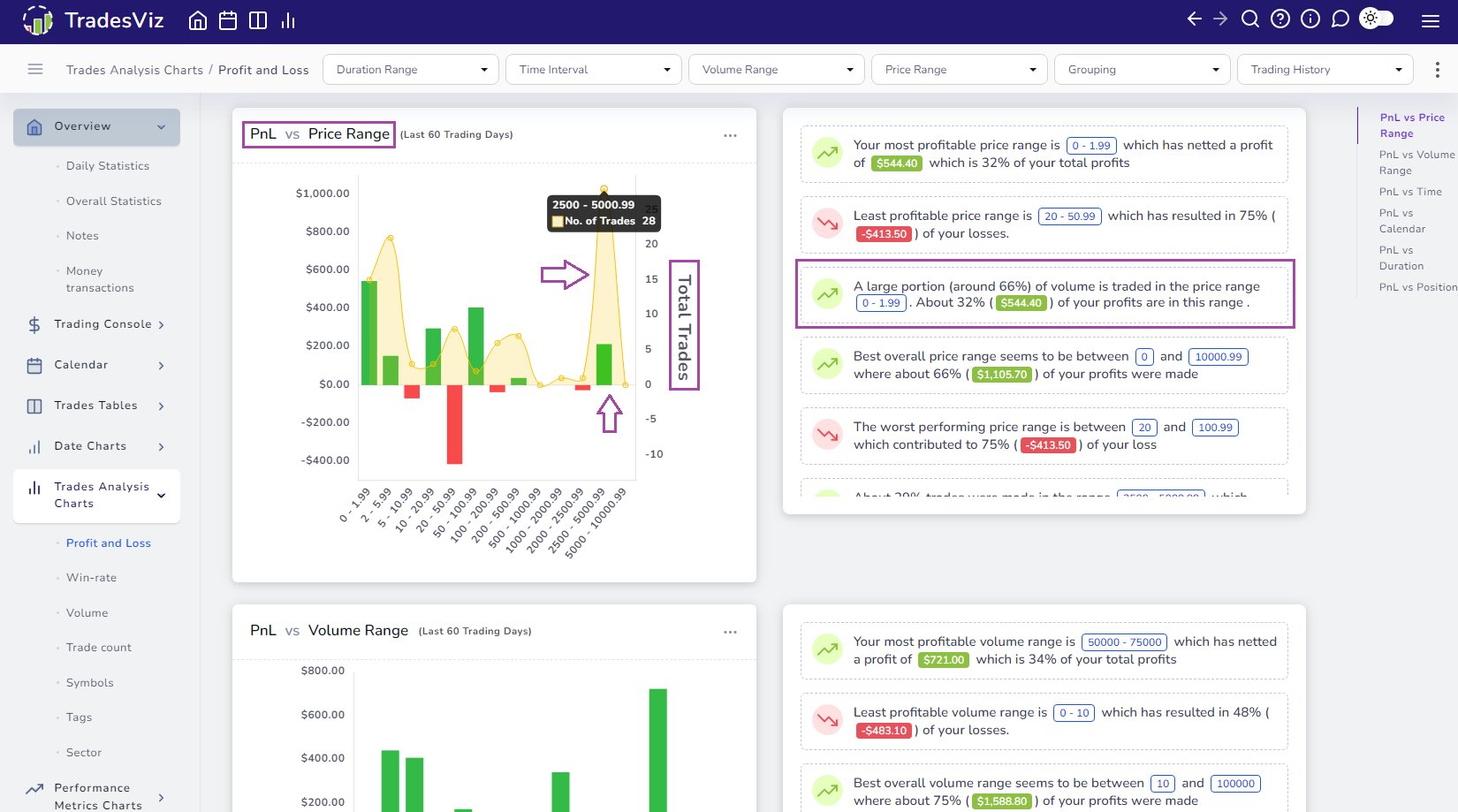
Task: Open the help question mark icon
Action: point(1280,19)
